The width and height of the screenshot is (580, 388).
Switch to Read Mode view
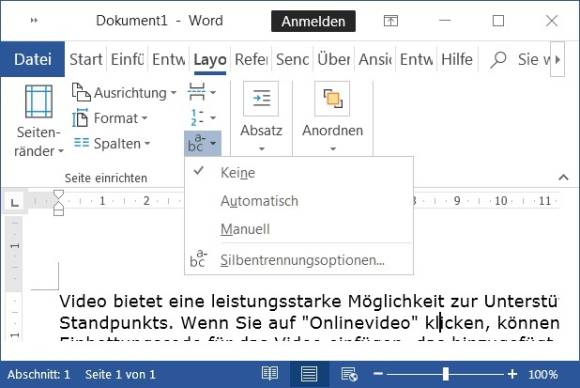point(270,374)
